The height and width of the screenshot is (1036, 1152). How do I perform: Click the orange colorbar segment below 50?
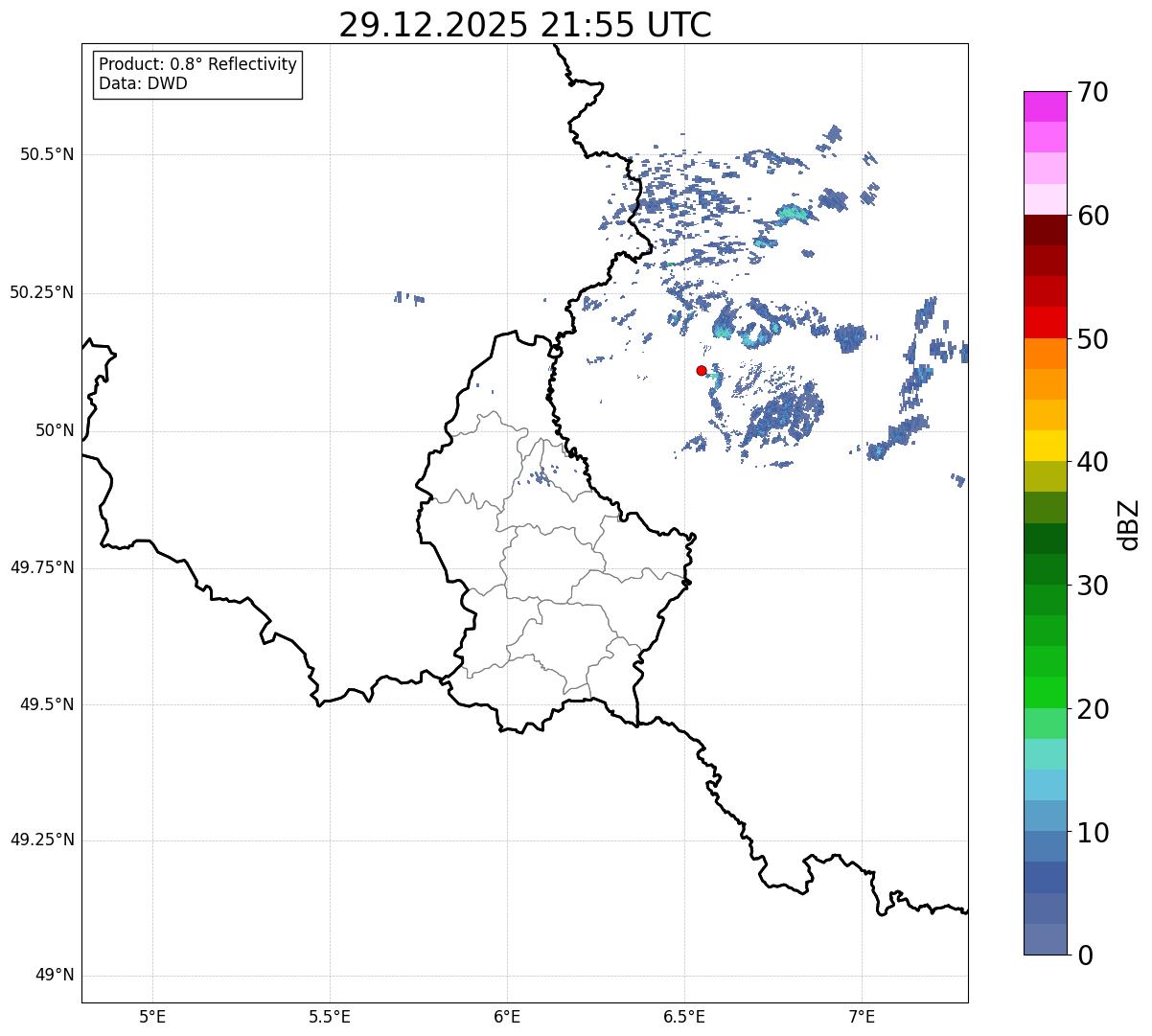[1046, 353]
